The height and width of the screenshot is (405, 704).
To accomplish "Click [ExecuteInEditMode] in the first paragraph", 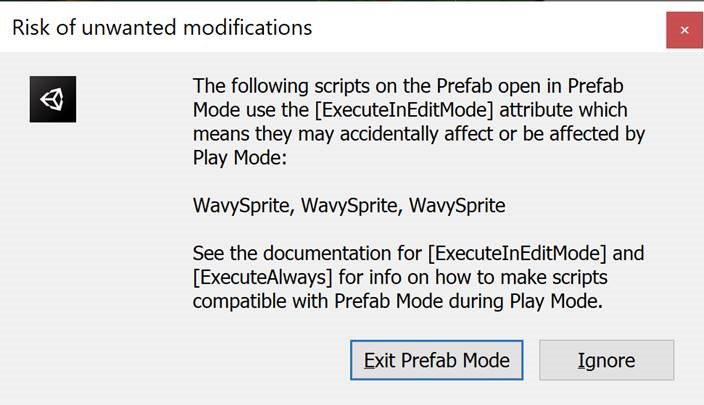I will [404, 110].
